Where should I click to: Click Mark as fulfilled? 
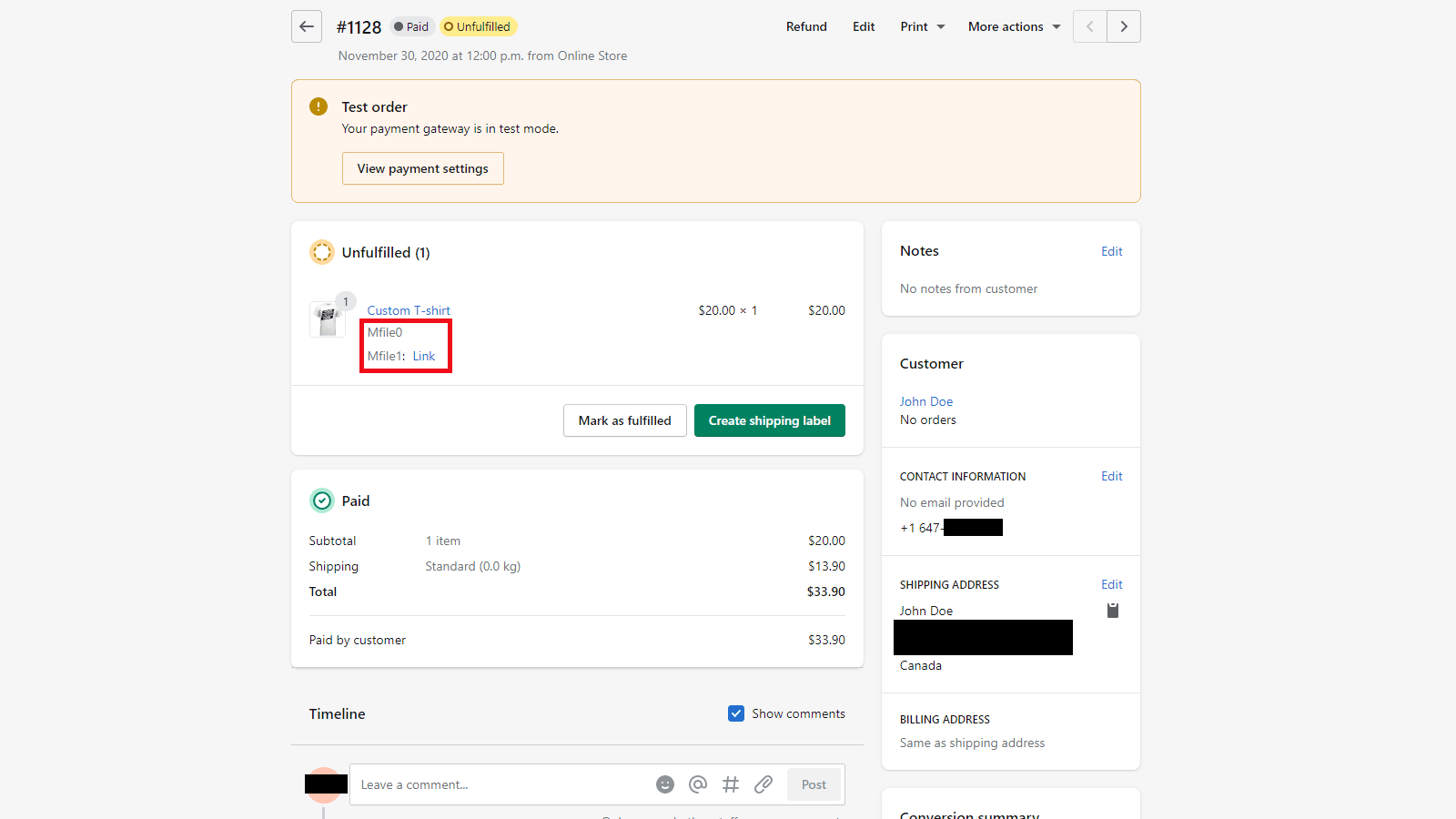coord(624,420)
